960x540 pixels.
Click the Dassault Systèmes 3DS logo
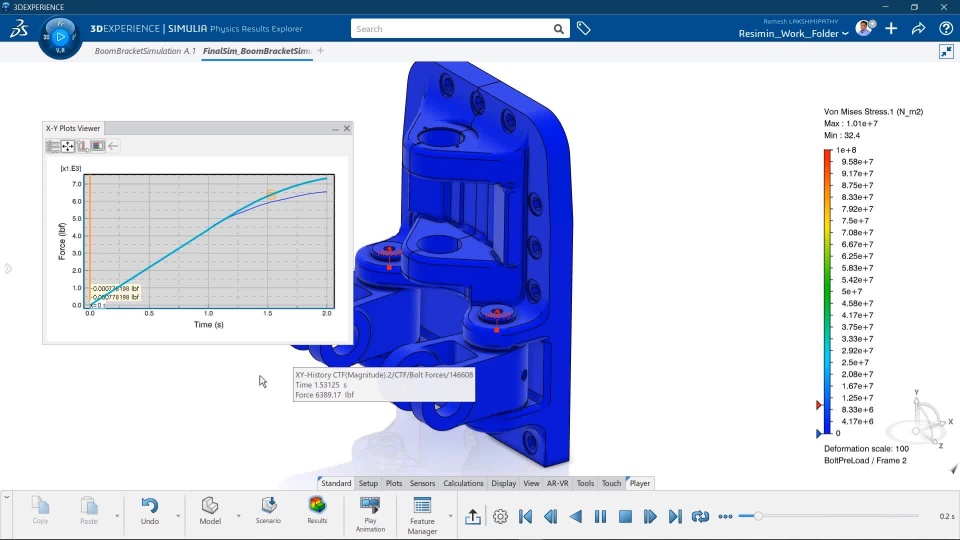pyautogui.click(x=19, y=29)
